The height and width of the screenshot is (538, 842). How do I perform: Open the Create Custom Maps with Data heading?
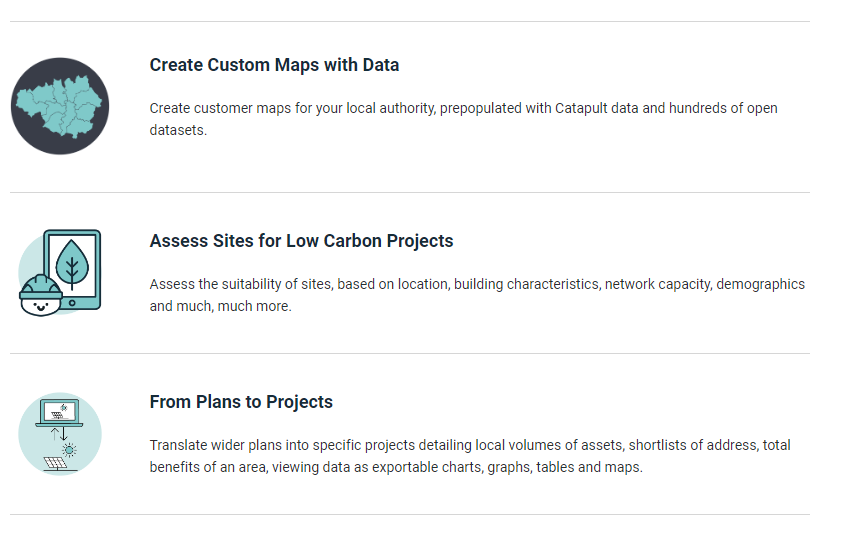pyautogui.click(x=274, y=65)
